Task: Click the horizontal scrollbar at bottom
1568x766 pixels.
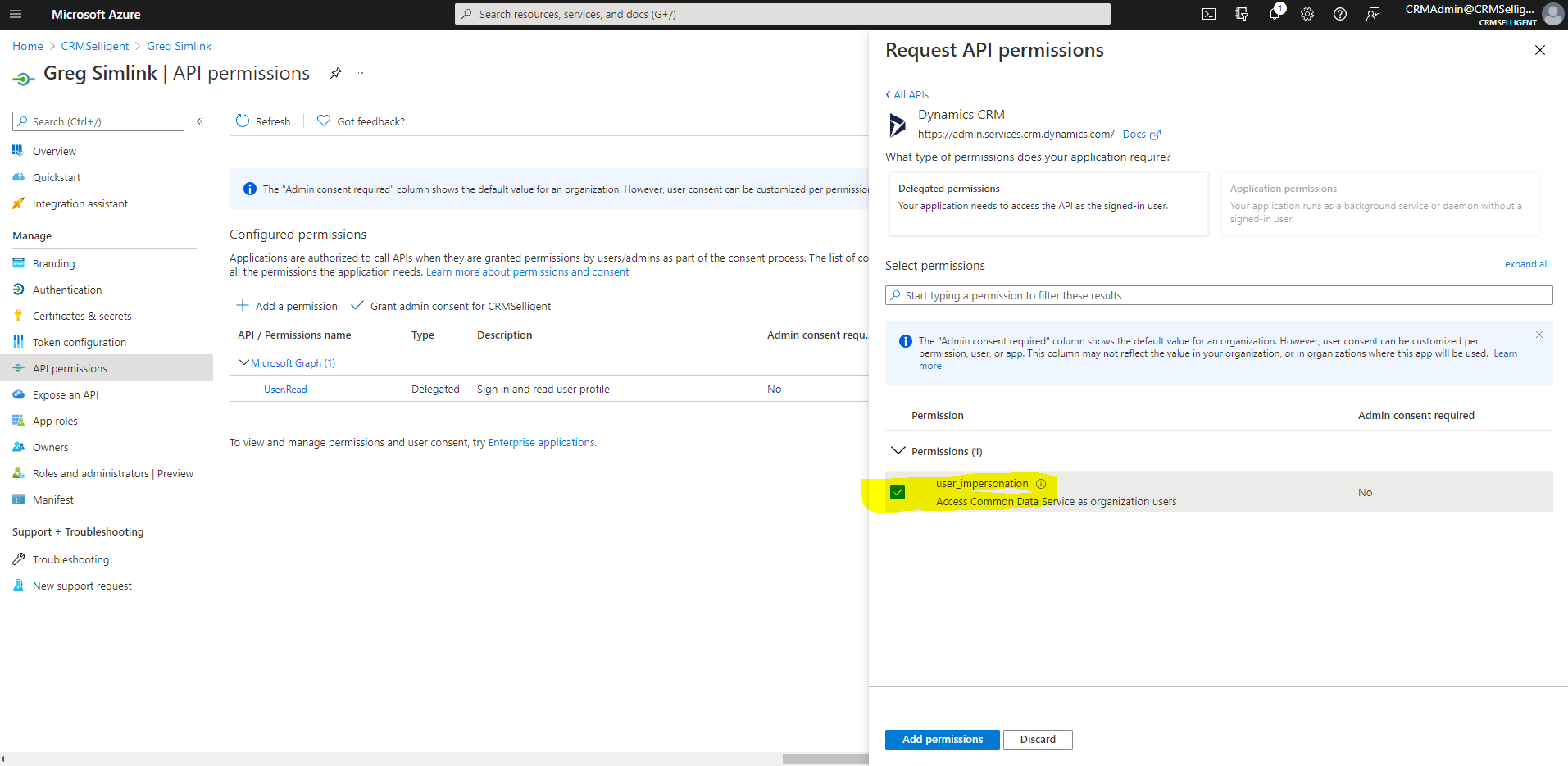Action: [824, 759]
